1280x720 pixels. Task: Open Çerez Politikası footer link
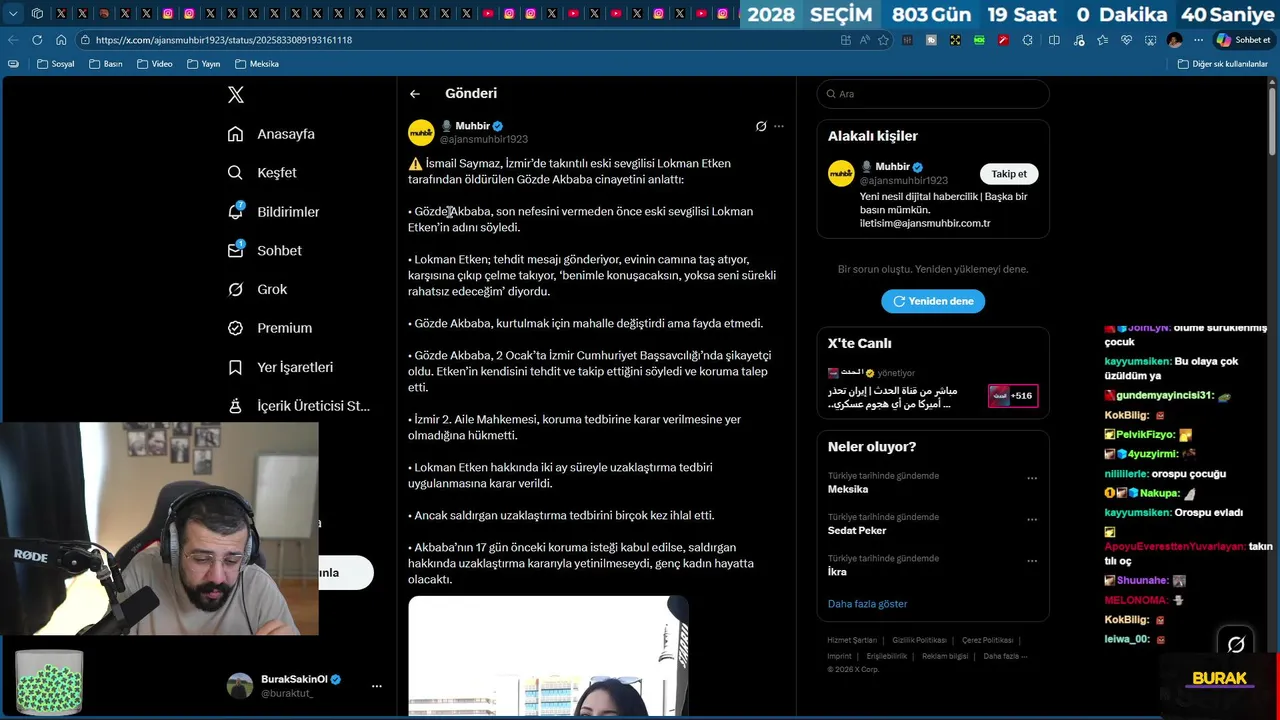click(987, 640)
